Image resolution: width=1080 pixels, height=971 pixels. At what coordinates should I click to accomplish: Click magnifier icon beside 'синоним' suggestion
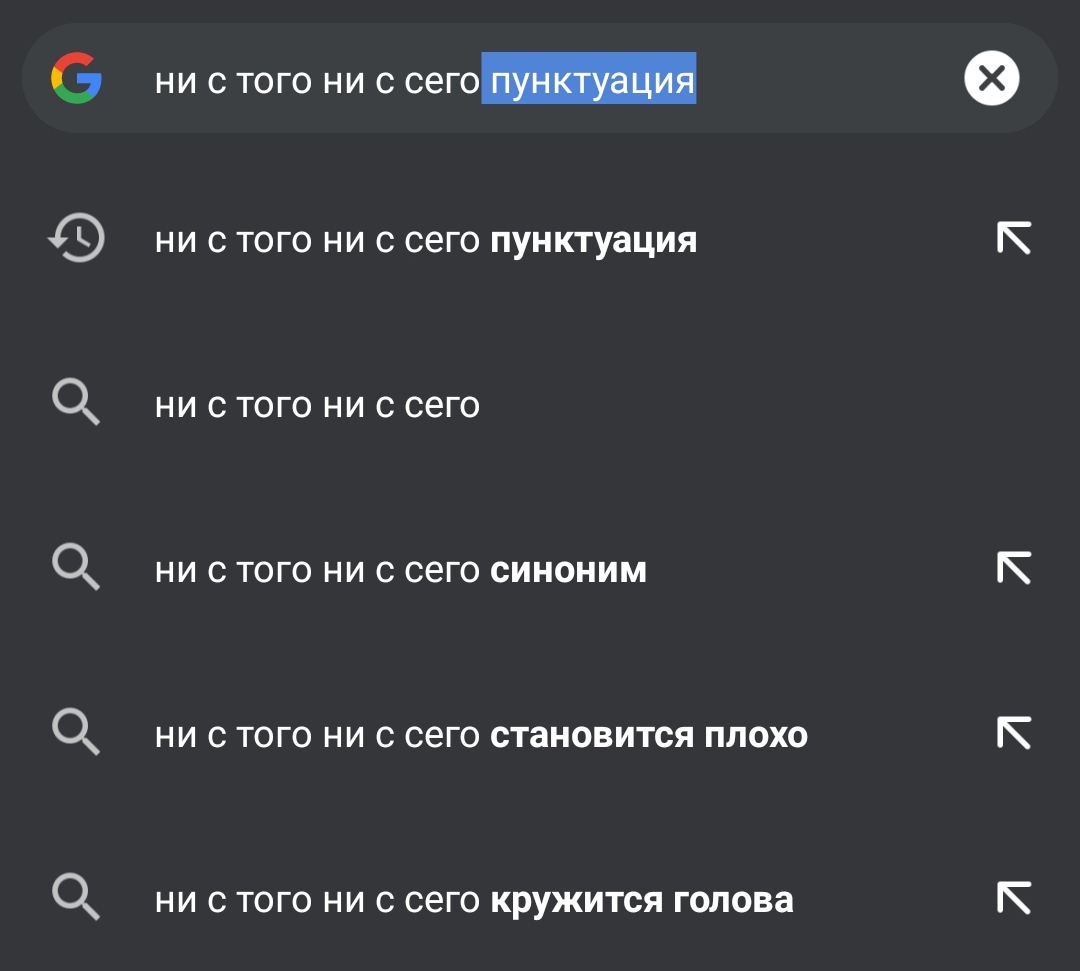tap(76, 567)
